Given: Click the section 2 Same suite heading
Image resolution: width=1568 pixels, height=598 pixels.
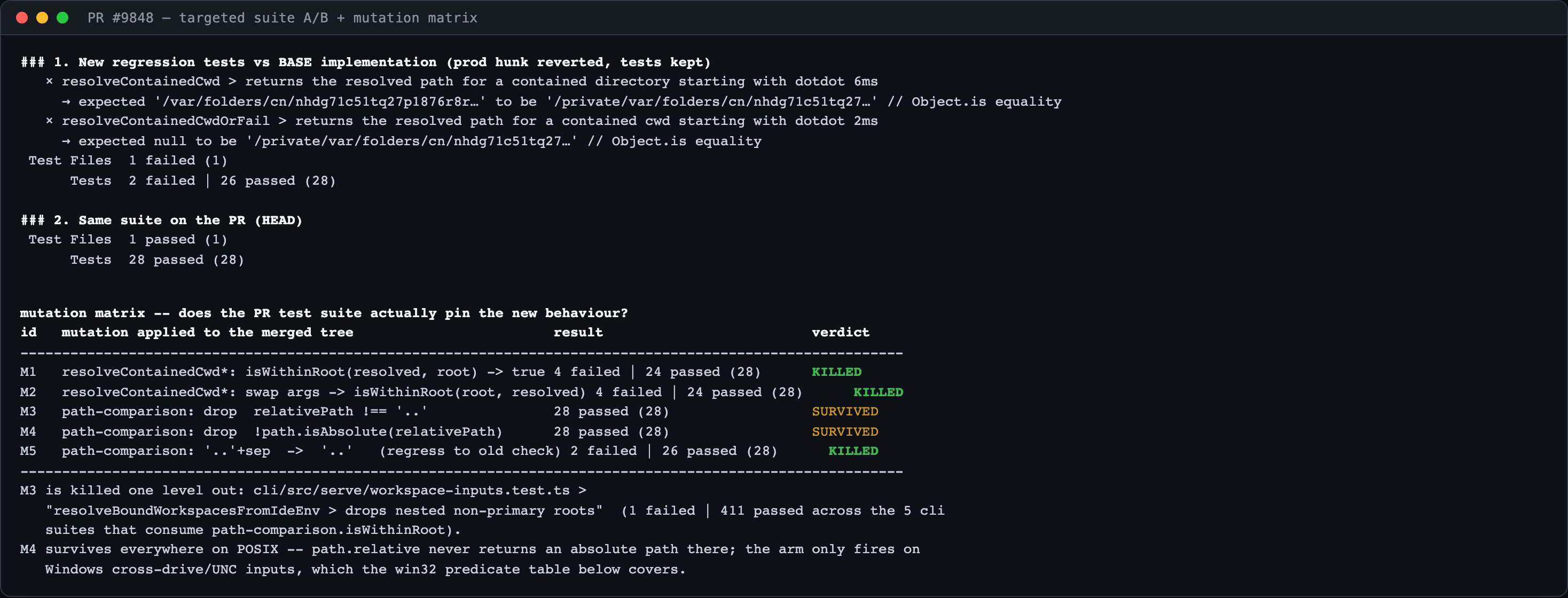Looking at the screenshot, I should tap(161, 220).
